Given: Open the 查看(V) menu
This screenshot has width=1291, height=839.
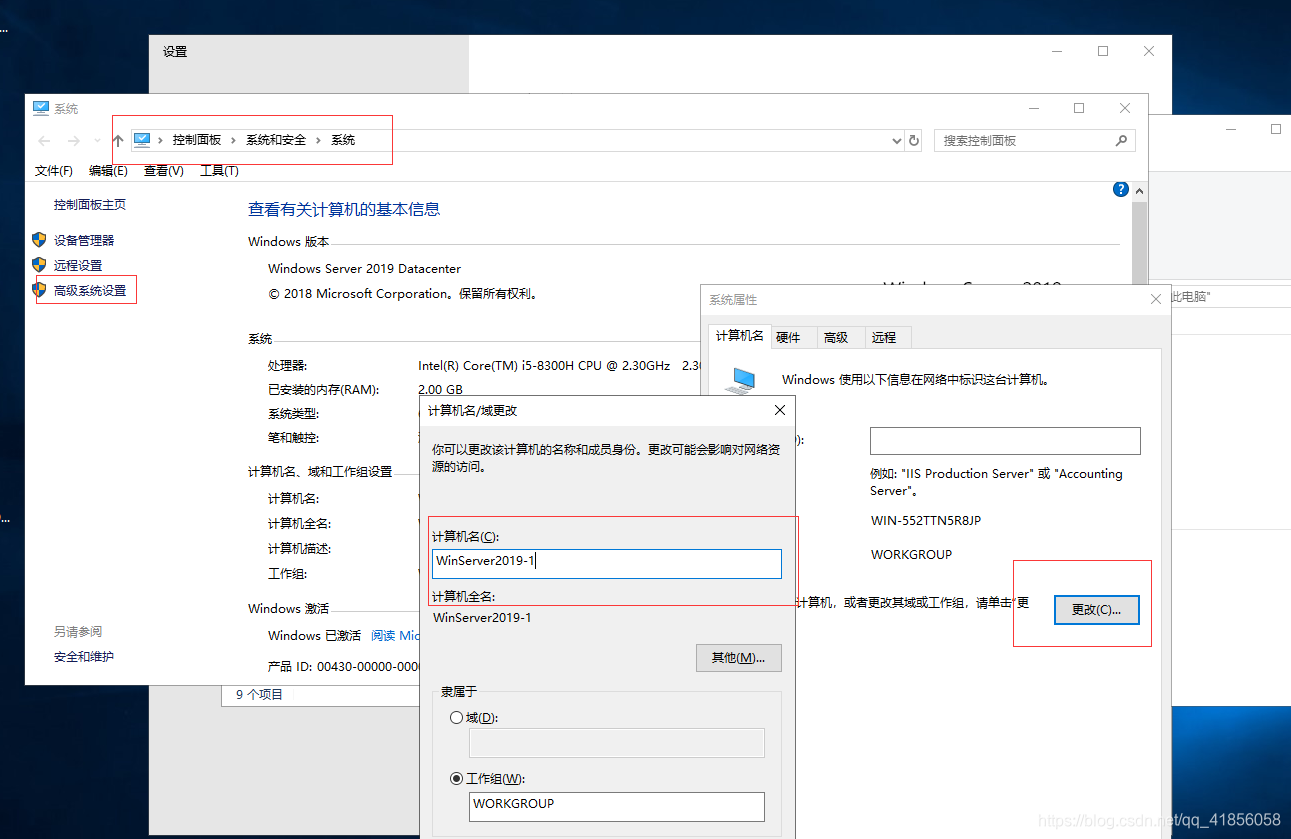Looking at the screenshot, I should pyautogui.click(x=163, y=171).
